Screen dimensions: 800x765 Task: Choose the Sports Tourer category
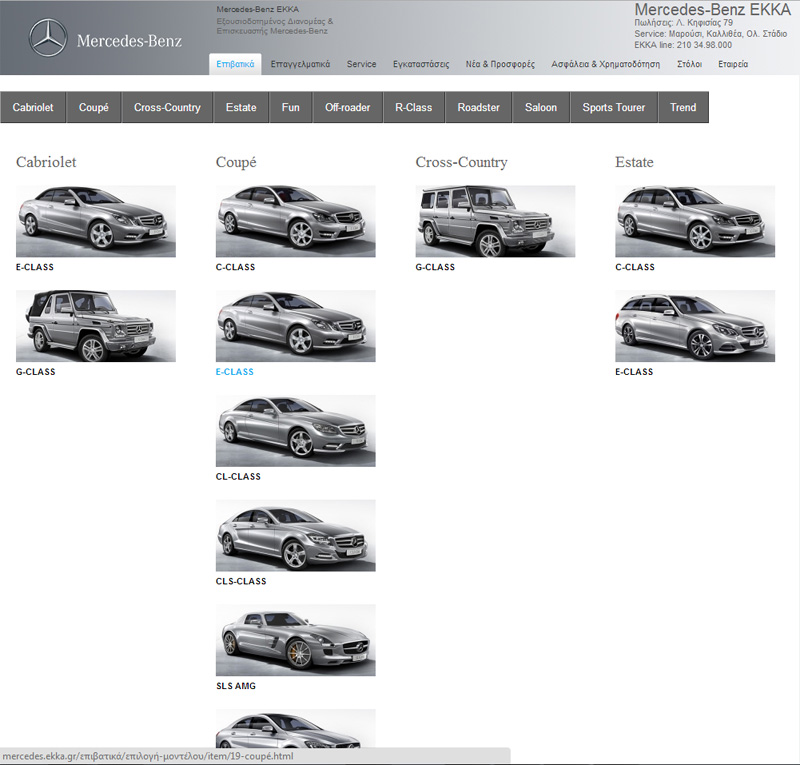pyautogui.click(x=614, y=108)
